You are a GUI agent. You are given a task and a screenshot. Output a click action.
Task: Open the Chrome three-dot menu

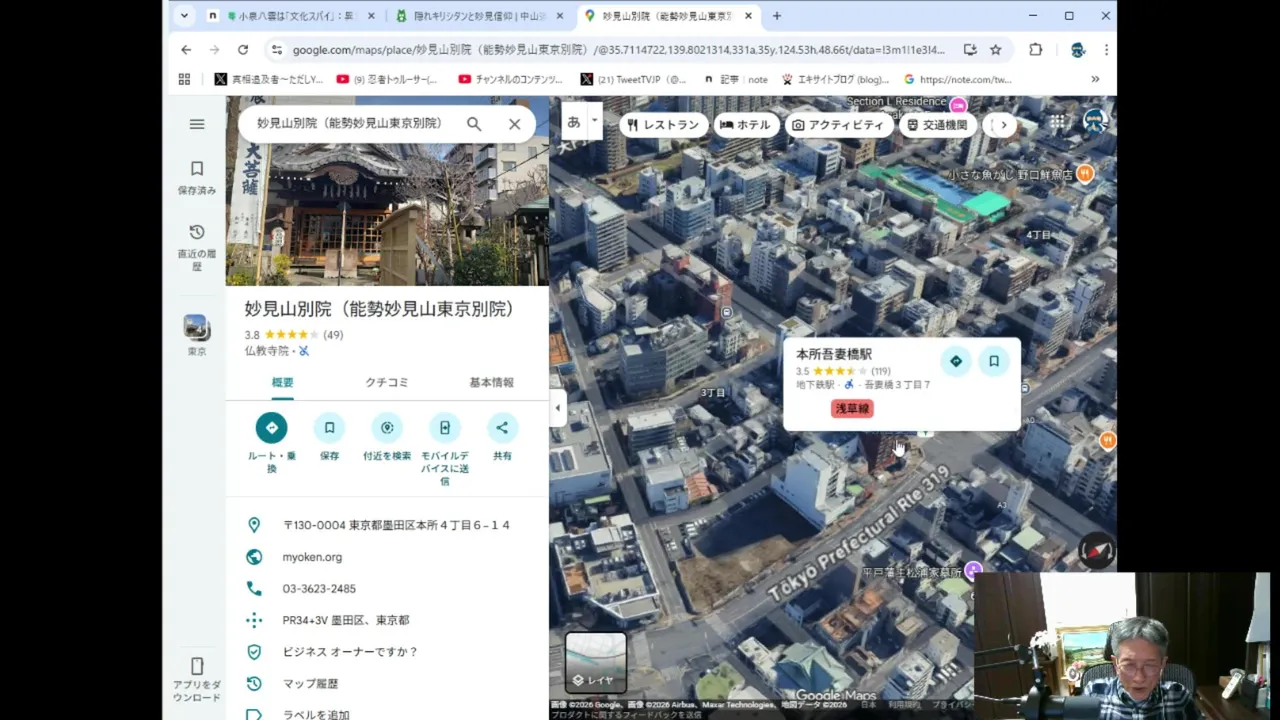click(x=1106, y=49)
